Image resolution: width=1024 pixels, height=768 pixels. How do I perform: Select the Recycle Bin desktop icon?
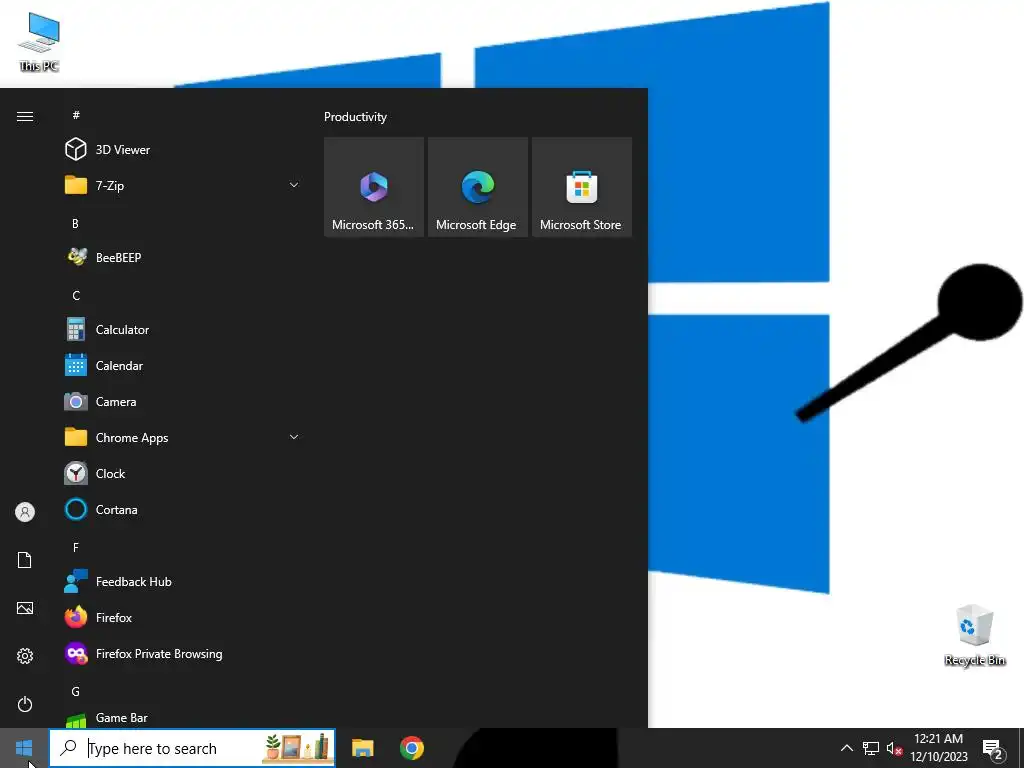tap(974, 635)
